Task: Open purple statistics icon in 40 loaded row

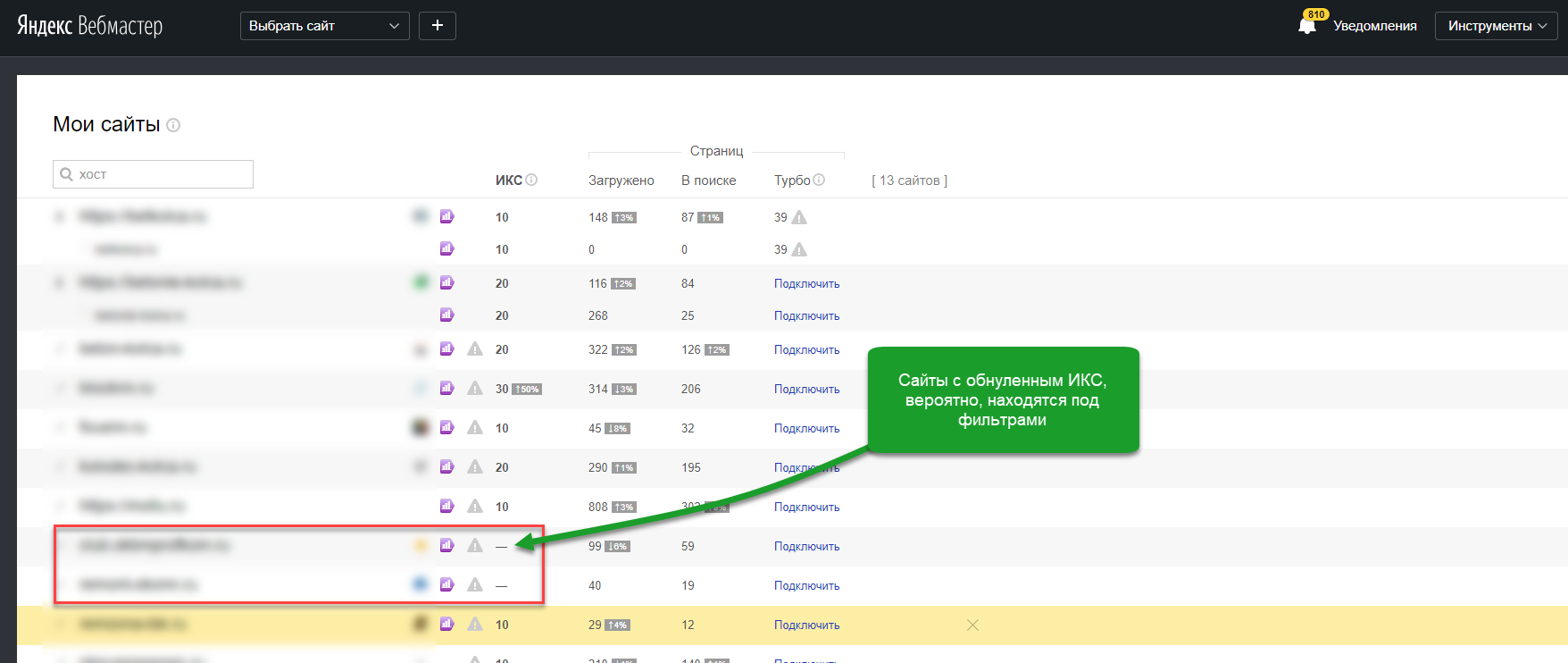Action: tap(446, 584)
